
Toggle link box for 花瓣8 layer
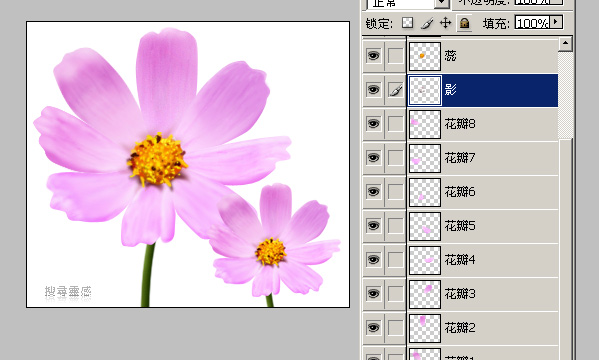(x=395, y=124)
